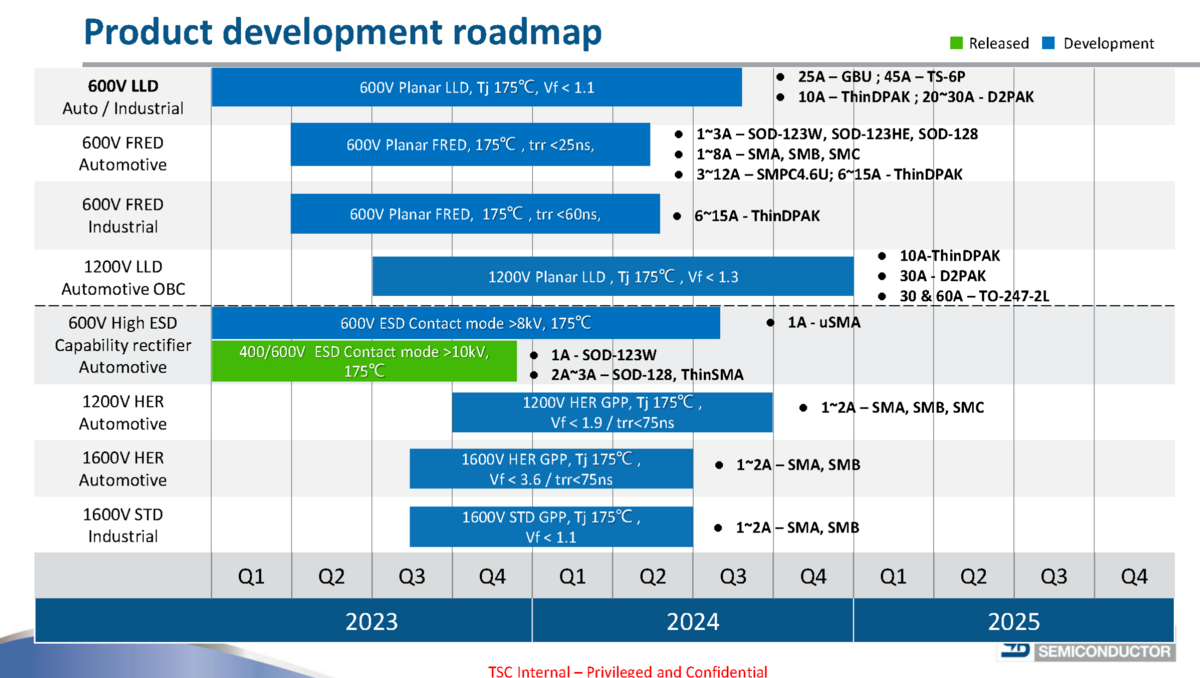Click the 2025 year header
The height and width of the screenshot is (678, 1200).
click(1014, 621)
